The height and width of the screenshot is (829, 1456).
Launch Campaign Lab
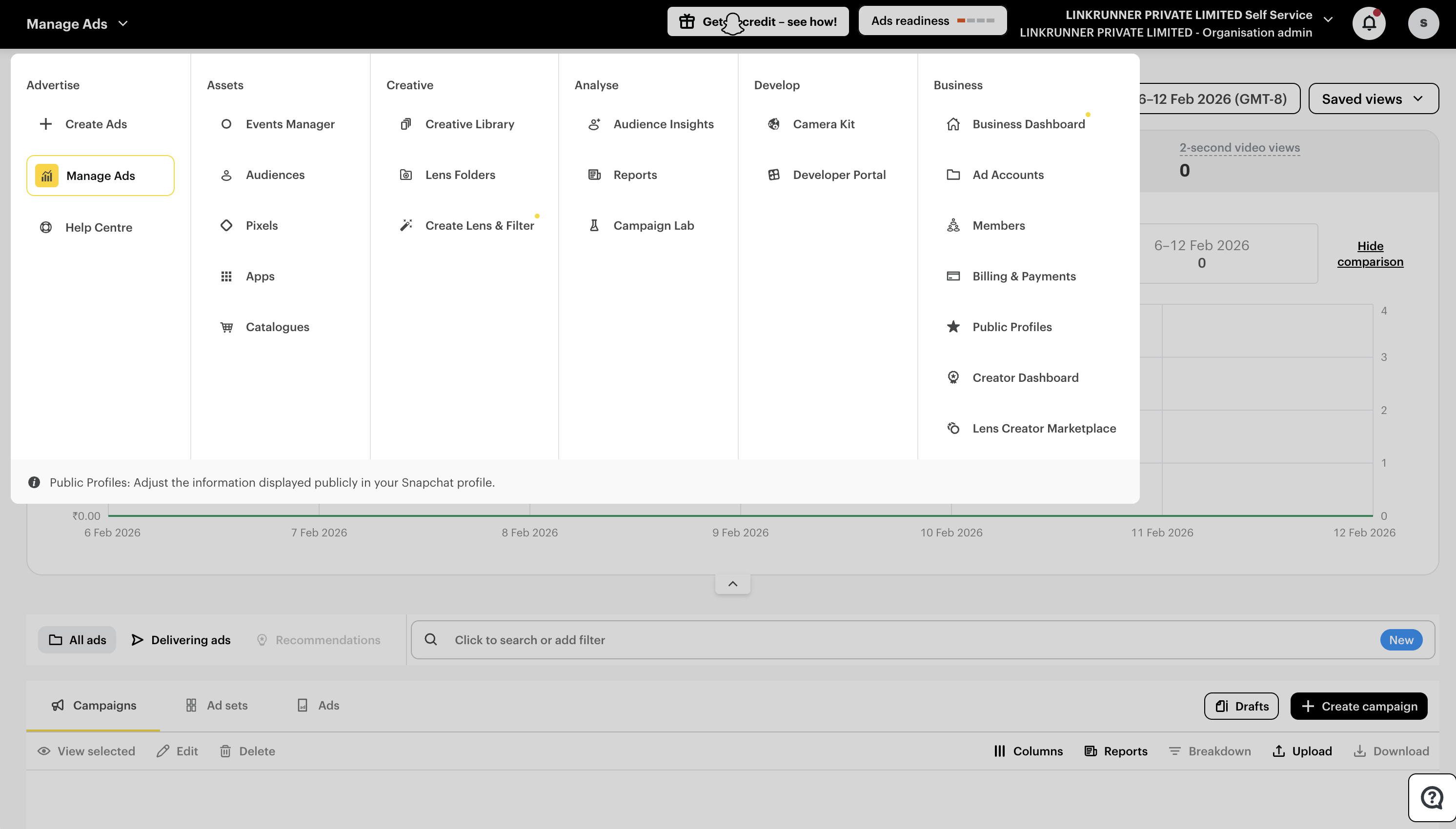click(653, 225)
